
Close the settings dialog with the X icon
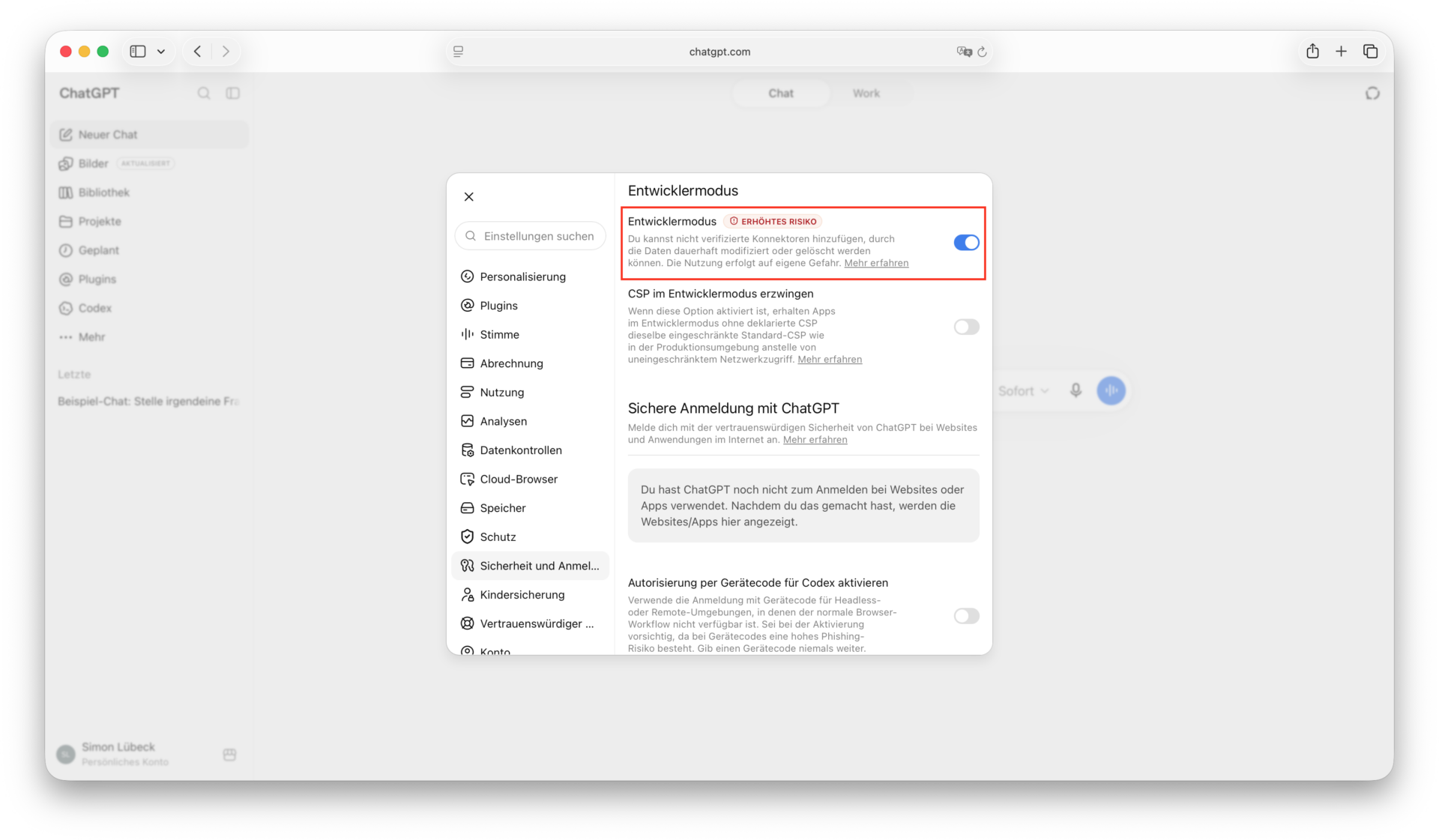468,197
